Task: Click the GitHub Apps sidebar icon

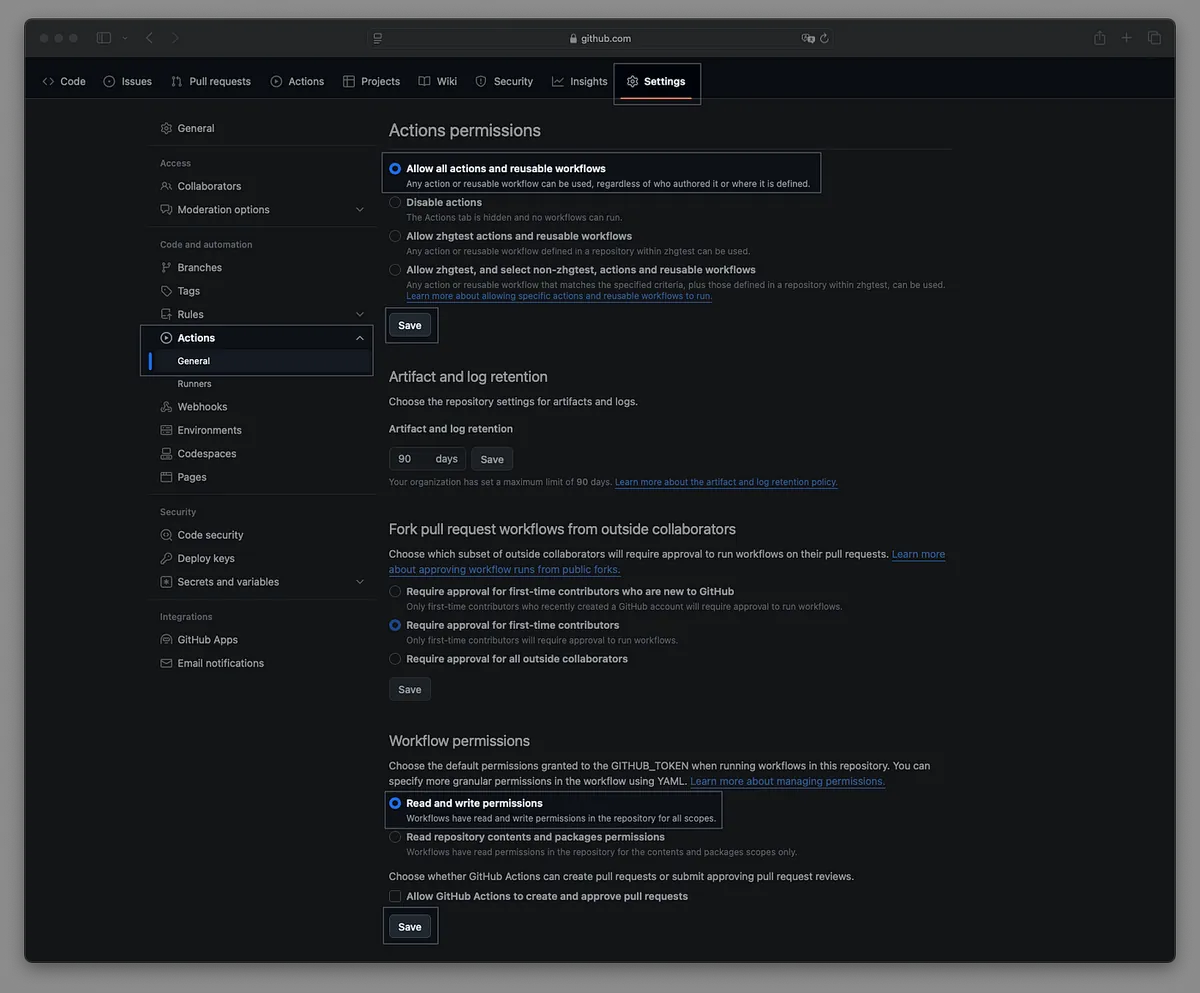Action: point(166,640)
